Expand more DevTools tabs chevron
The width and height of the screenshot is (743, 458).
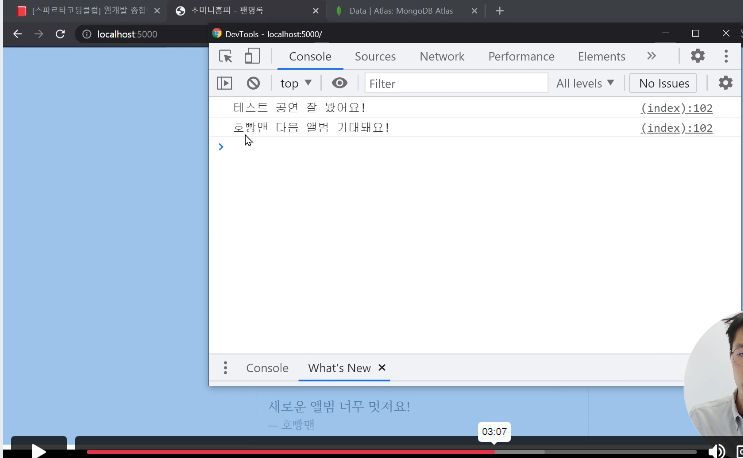[x=652, y=56]
